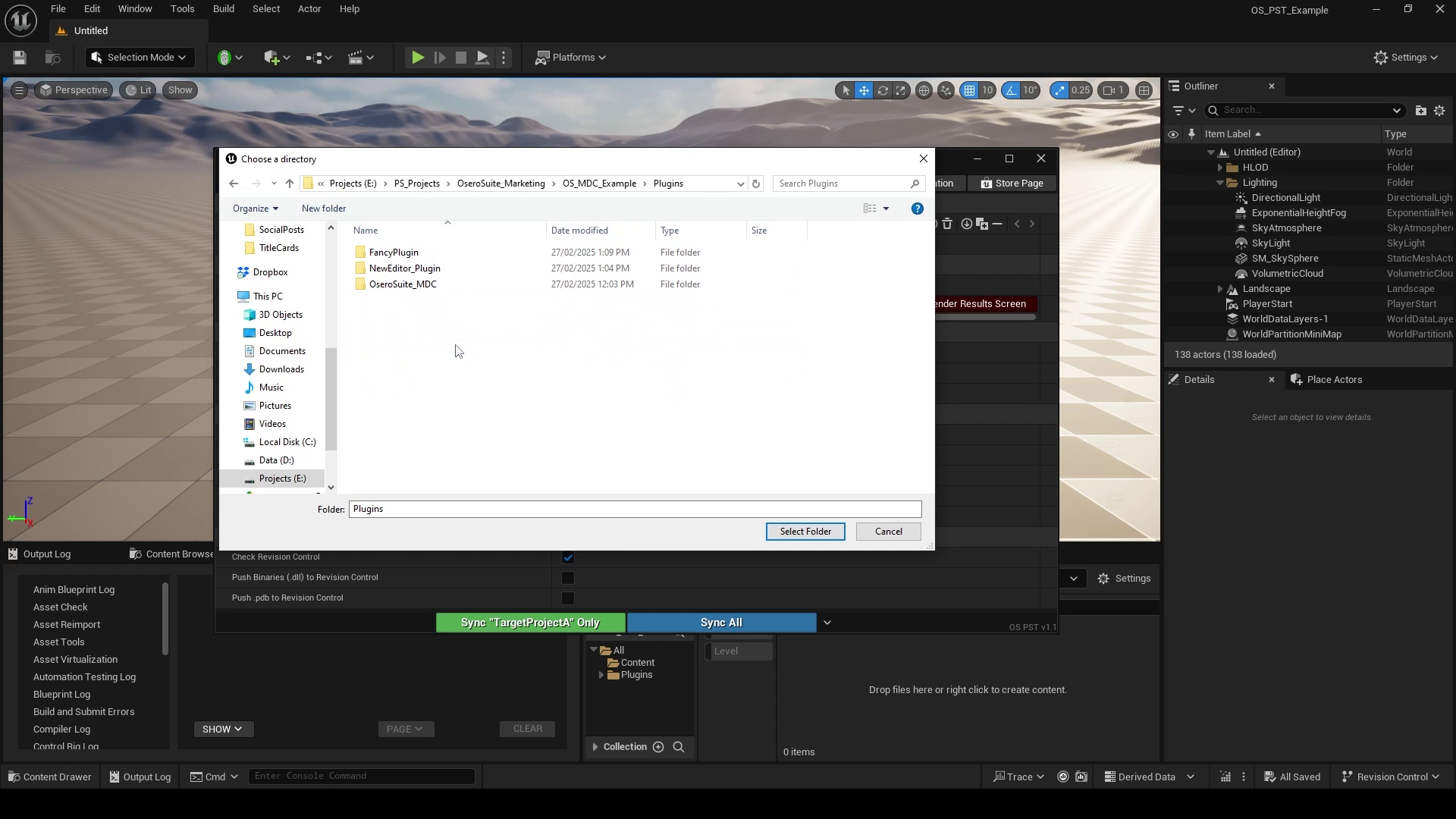Enable Push Binaries (.dll) to Revision Control

[567, 578]
